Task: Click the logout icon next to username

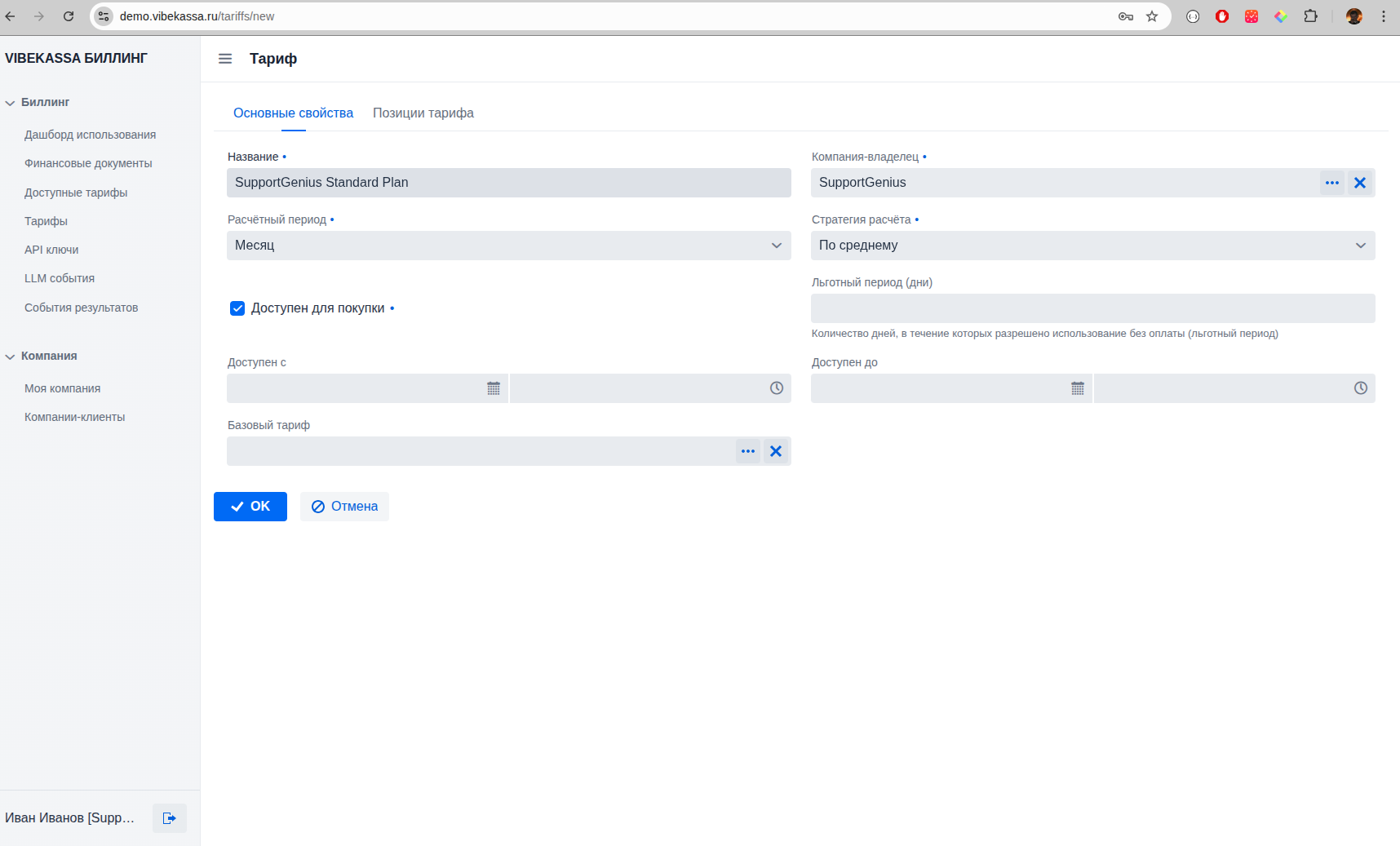Action: pyautogui.click(x=169, y=818)
